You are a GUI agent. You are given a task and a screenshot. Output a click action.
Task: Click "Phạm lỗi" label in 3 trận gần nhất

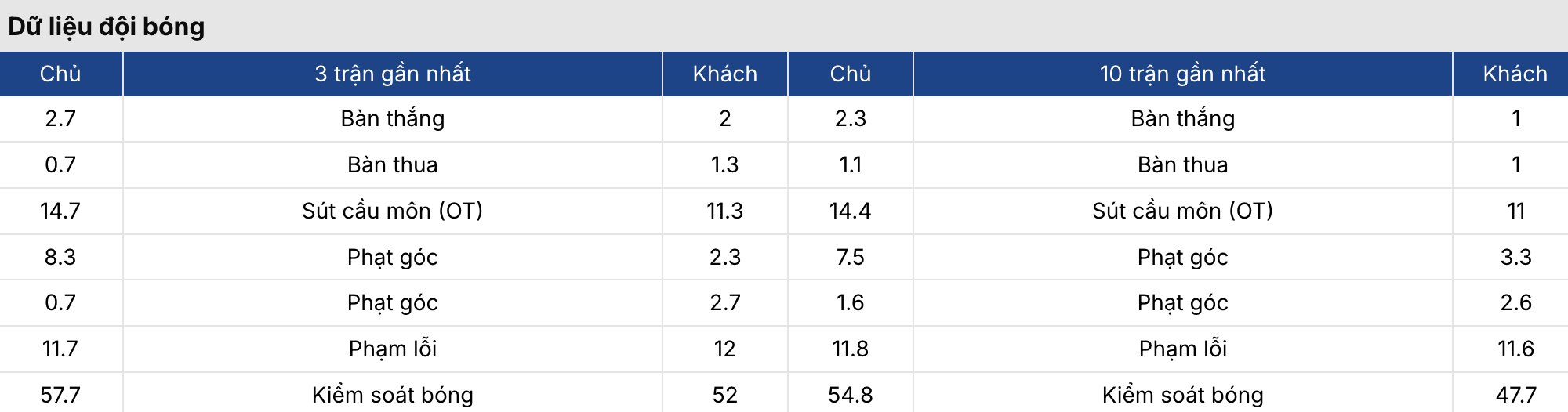[393, 349]
